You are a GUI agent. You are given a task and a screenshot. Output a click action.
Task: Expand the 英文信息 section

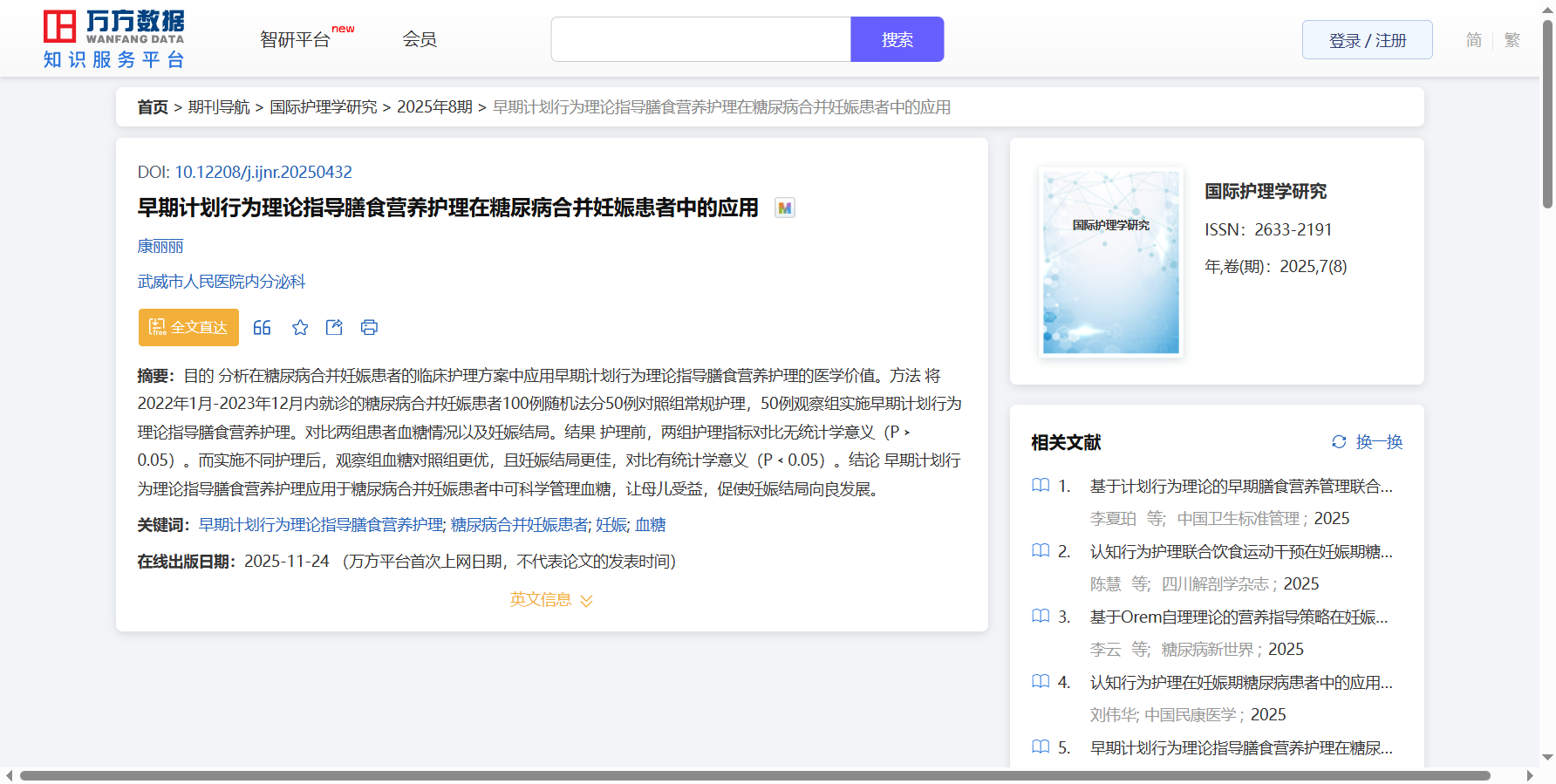point(550,600)
